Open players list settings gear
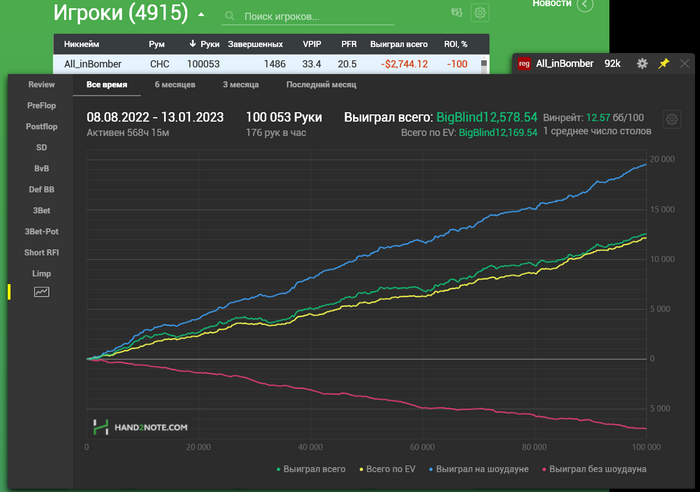The width and height of the screenshot is (700, 492). pyautogui.click(x=480, y=13)
